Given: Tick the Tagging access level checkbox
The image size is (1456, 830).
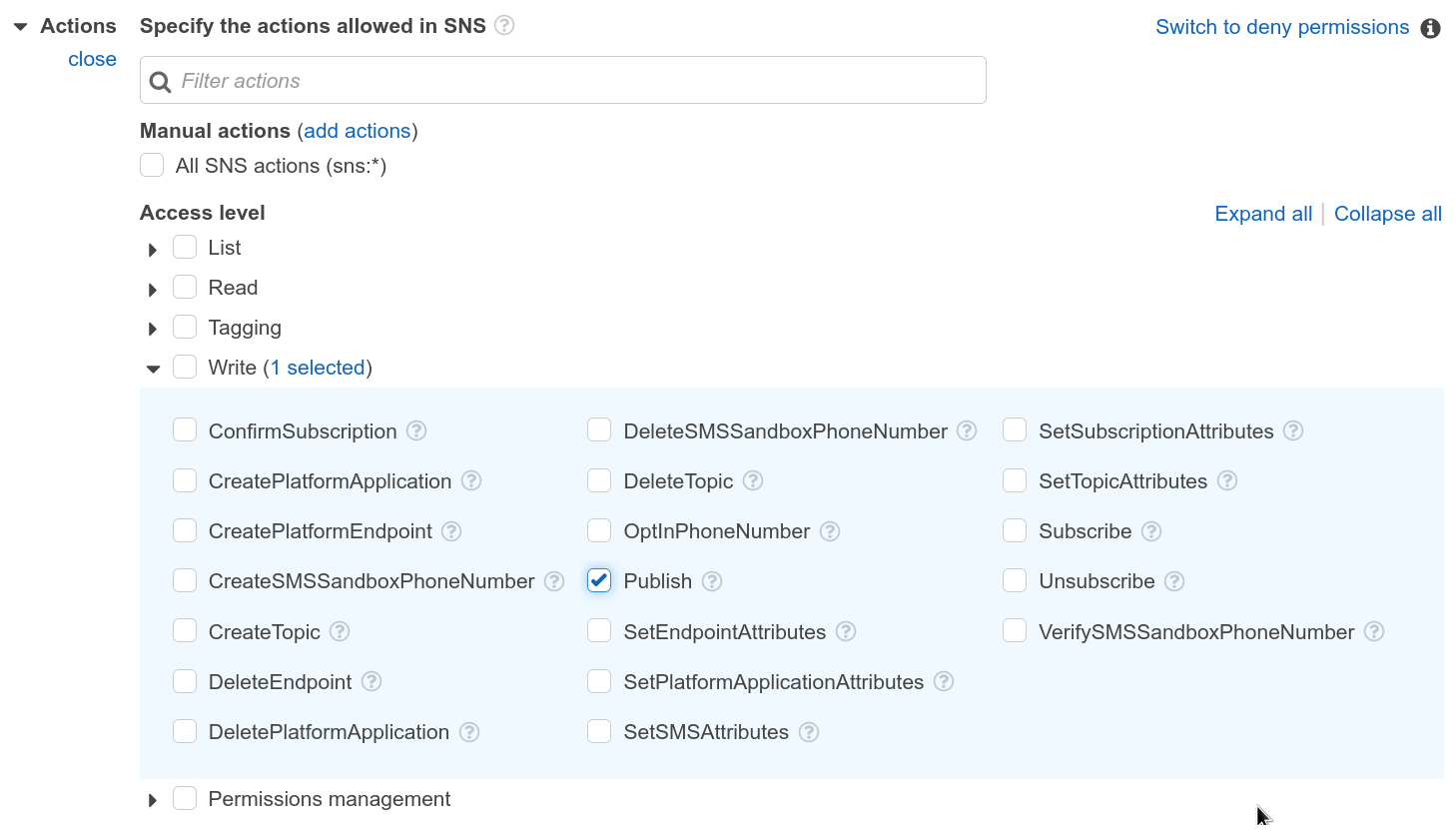Looking at the screenshot, I should (185, 327).
